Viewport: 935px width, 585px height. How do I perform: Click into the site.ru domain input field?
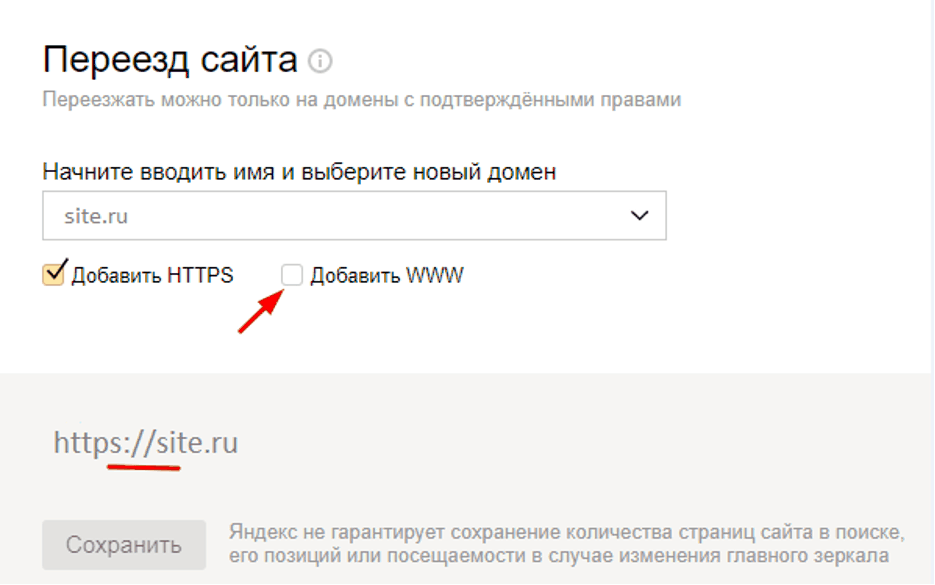(x=354, y=216)
